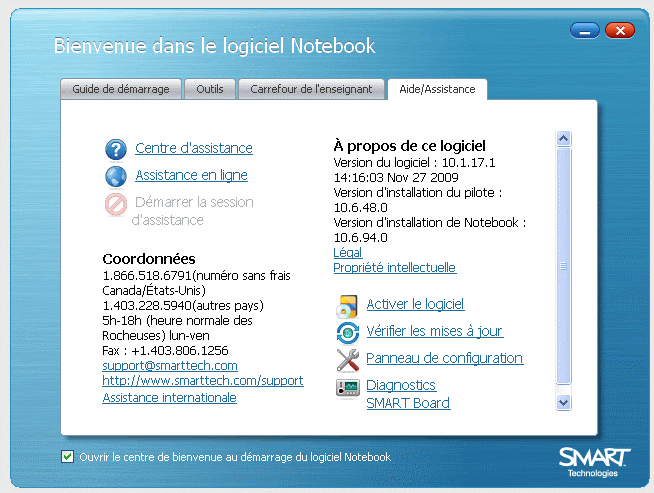Click Démarrer la session d'assistance text
Viewport: 654px width, 493px height.
[x=193, y=211]
